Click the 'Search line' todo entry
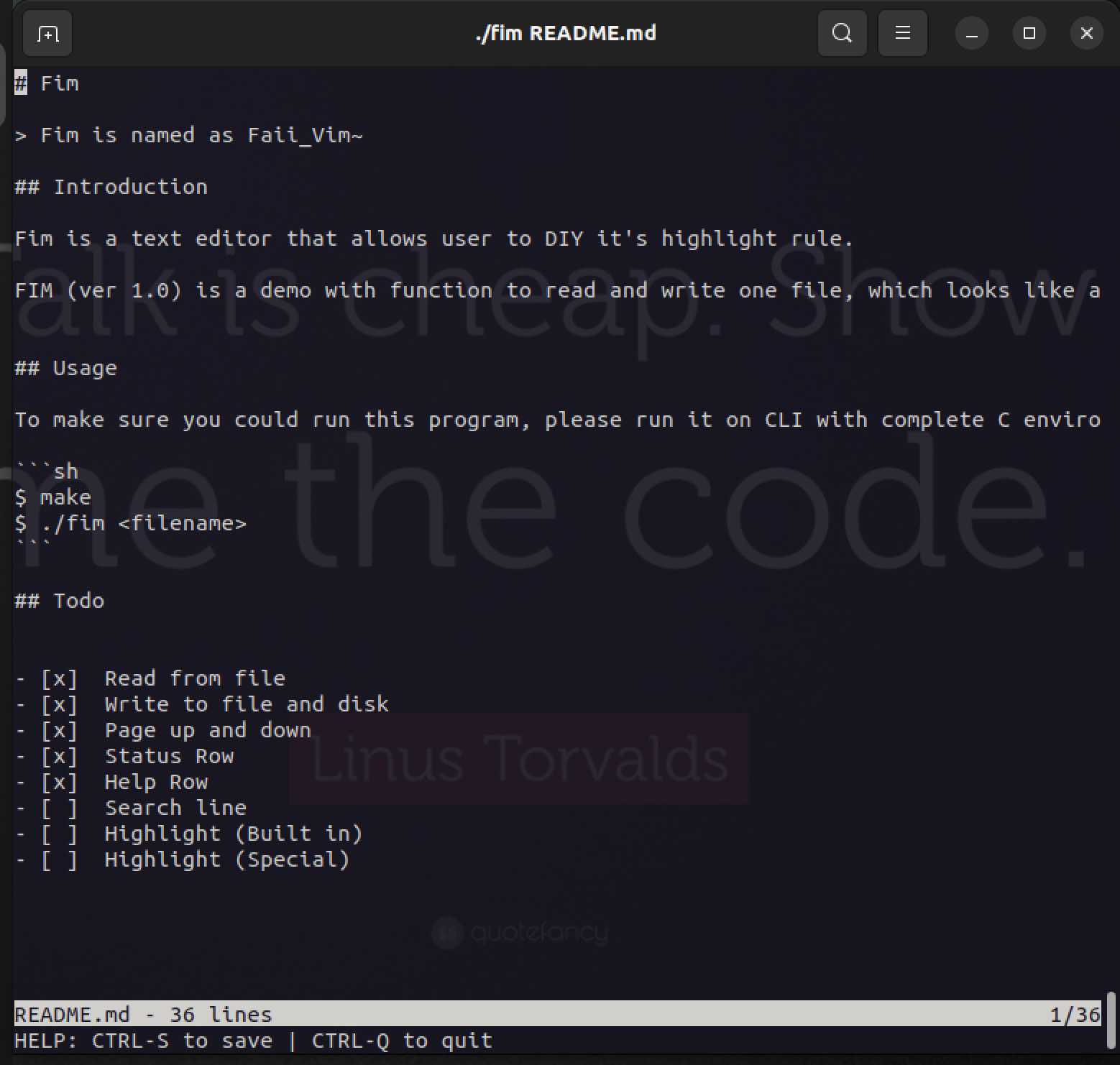The height and width of the screenshot is (1065, 1120). click(x=131, y=808)
